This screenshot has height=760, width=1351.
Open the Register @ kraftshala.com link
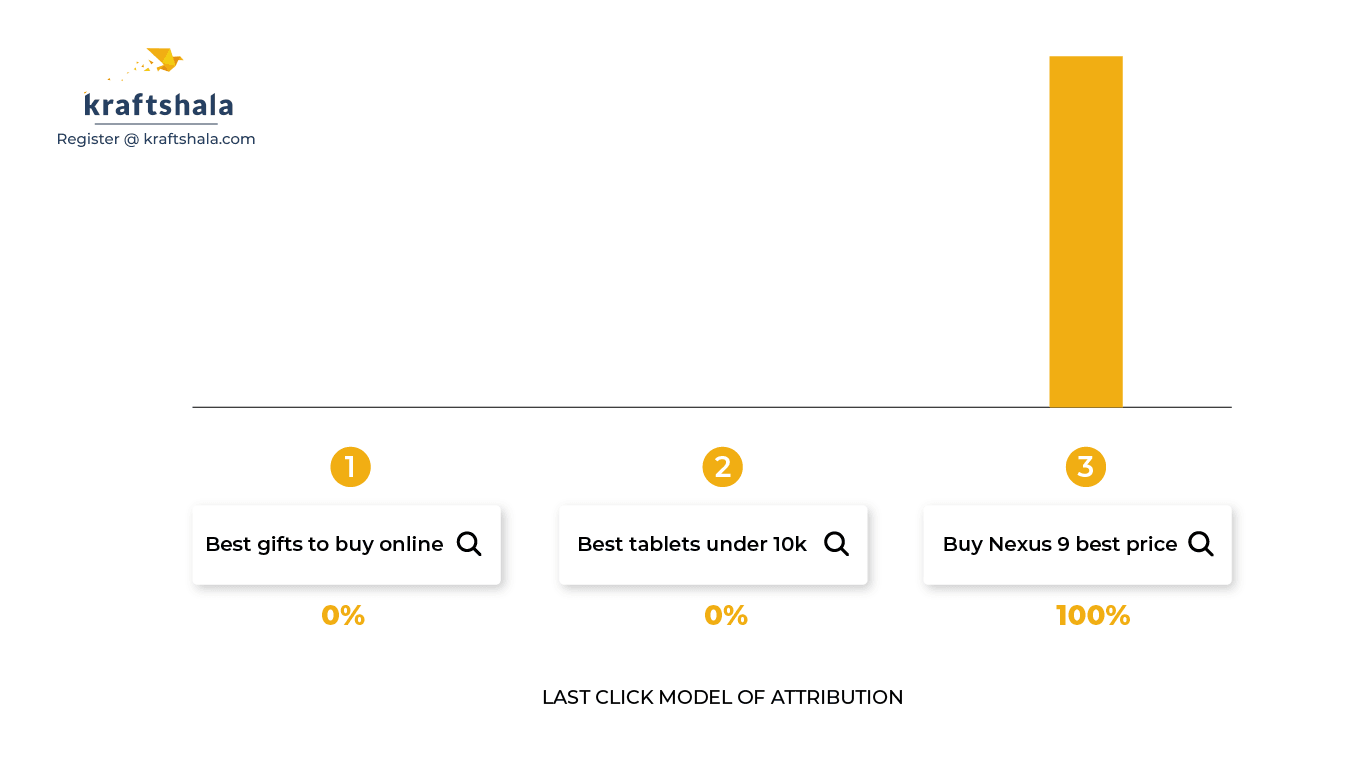click(156, 139)
